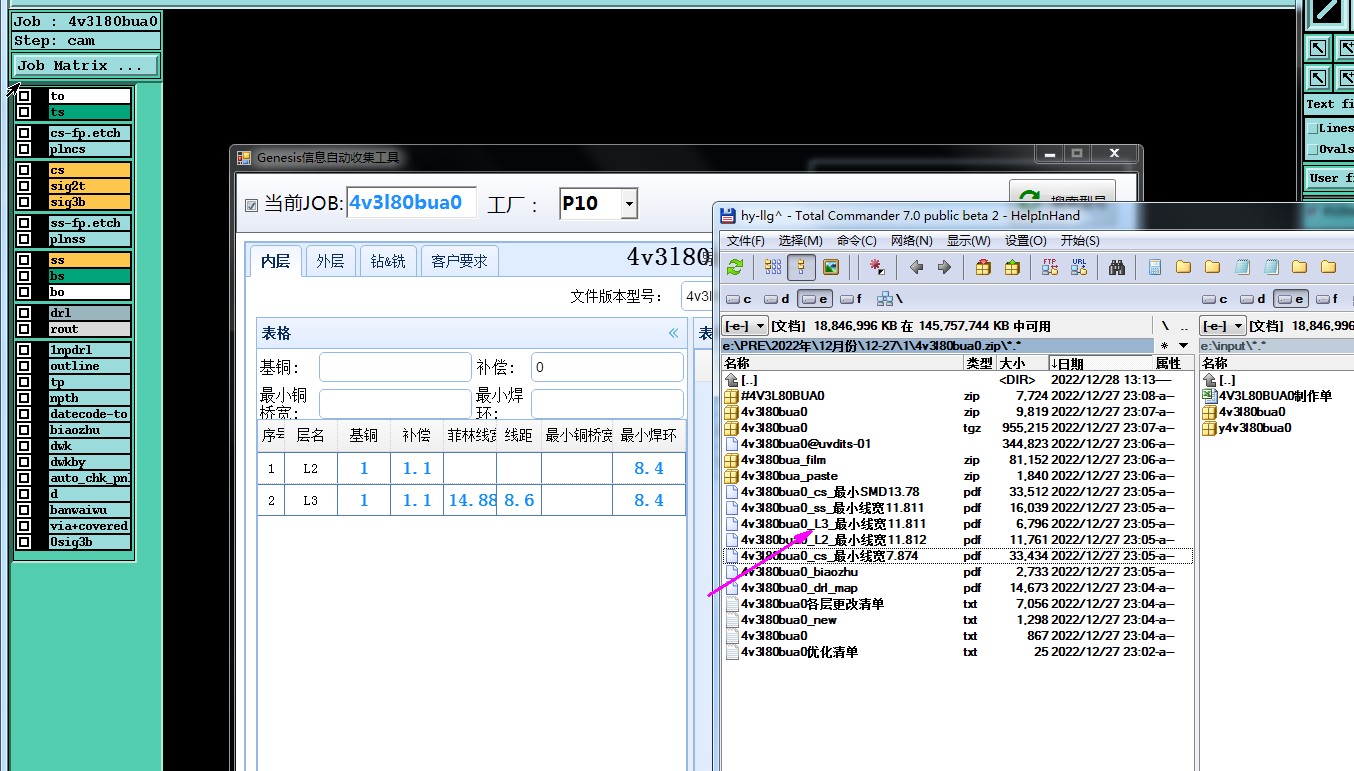
Task: Open right panel drive [-e-] dropdown
Action: [1224, 326]
